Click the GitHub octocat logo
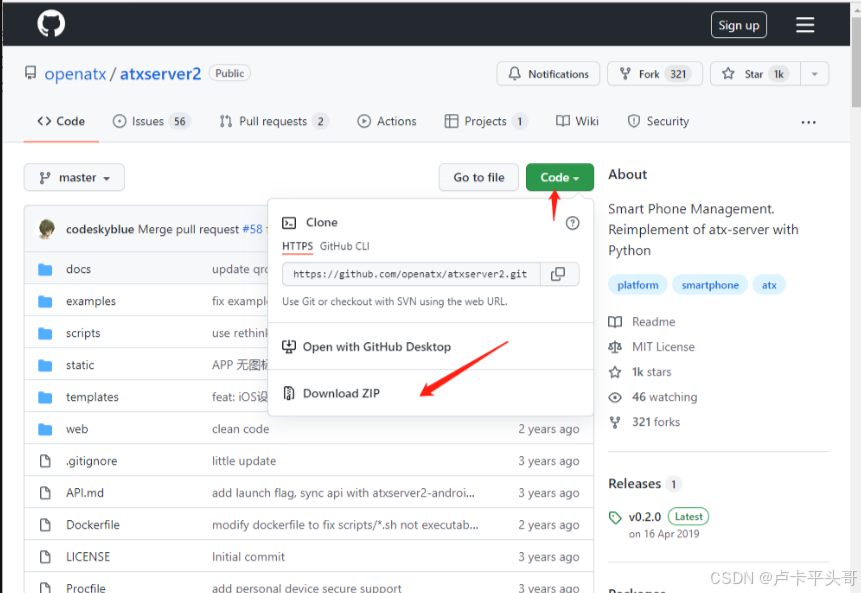 51,24
